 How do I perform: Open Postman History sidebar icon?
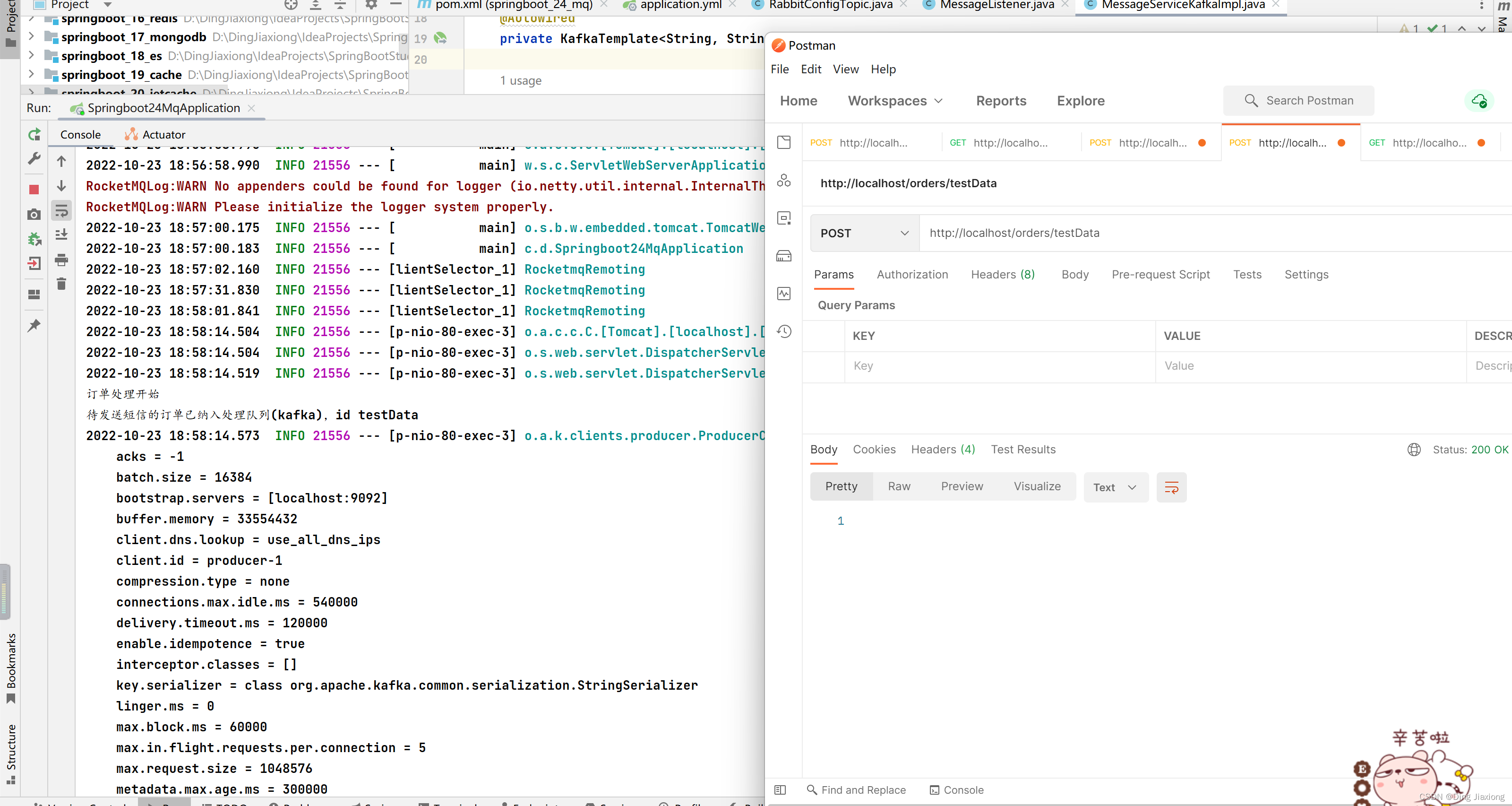(x=783, y=332)
